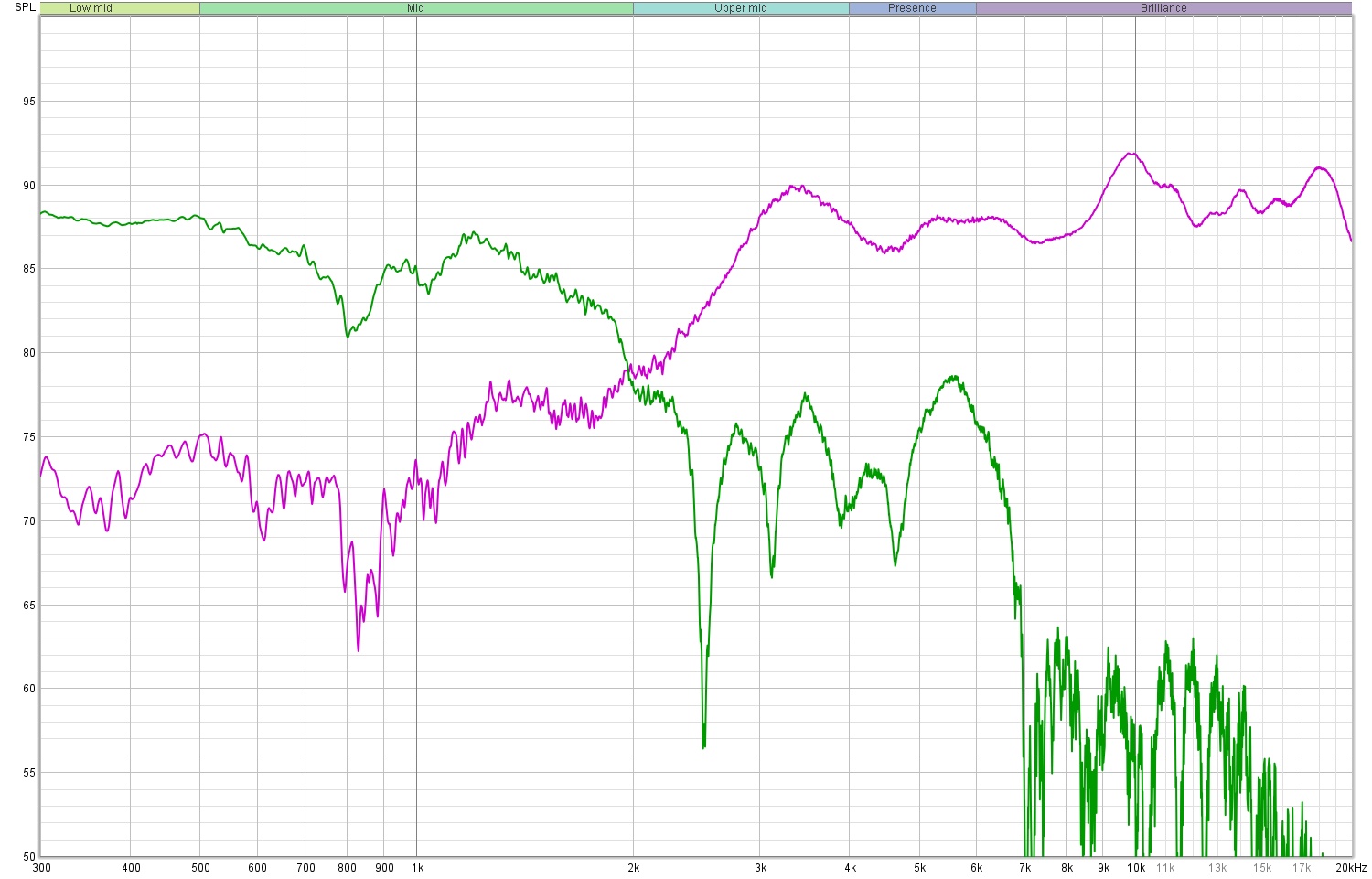Click the 75 value on SPL axis
The image size is (1372, 879).
point(29,437)
